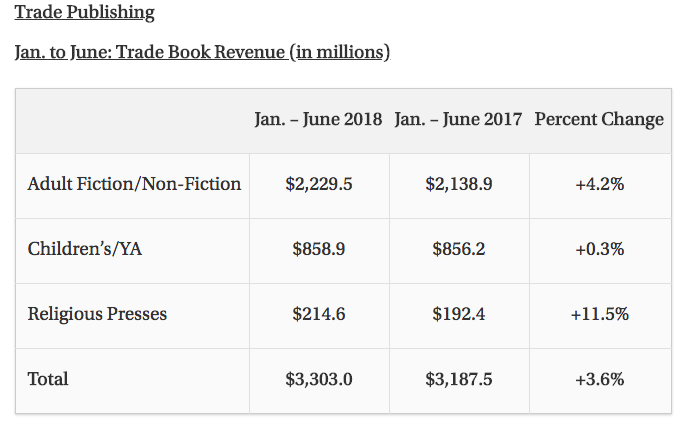Click the $858.9 Children's/YA 2018 value
The image size is (688, 430).
(x=319, y=249)
